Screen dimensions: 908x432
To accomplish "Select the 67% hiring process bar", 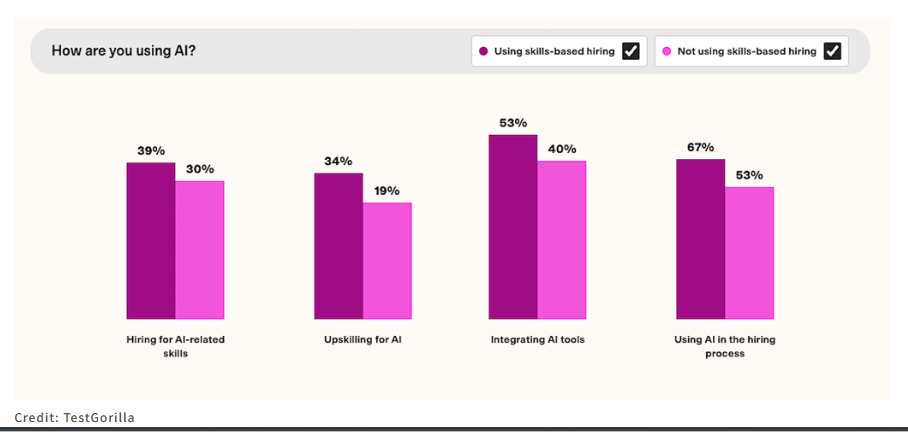I will (700, 239).
